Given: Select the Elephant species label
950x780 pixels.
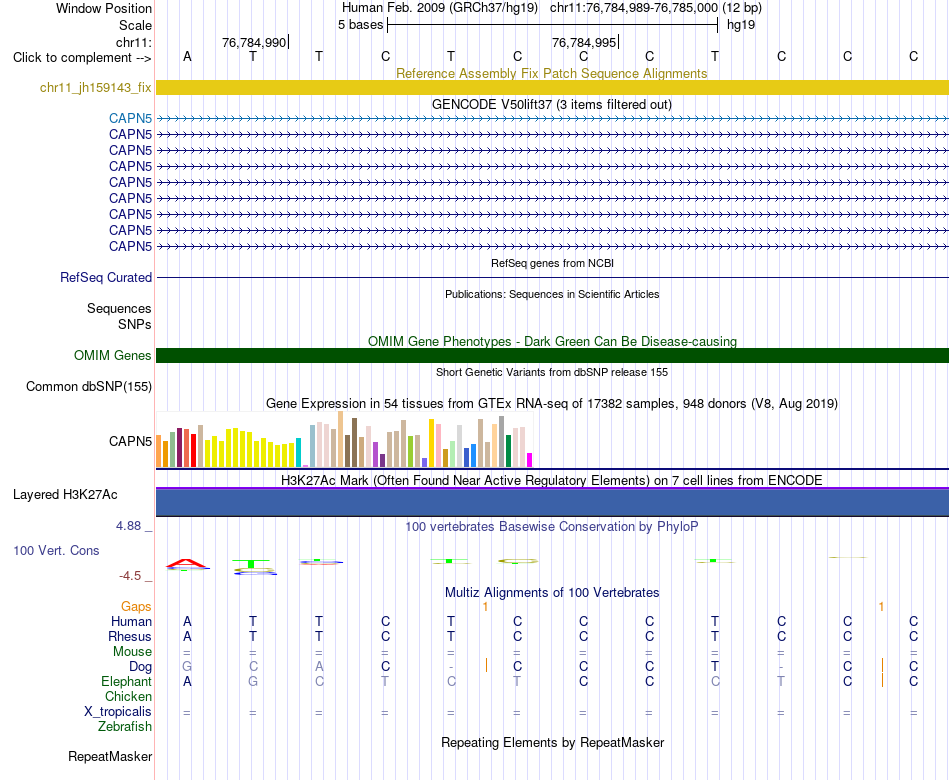Looking at the screenshot, I should click(126, 681).
